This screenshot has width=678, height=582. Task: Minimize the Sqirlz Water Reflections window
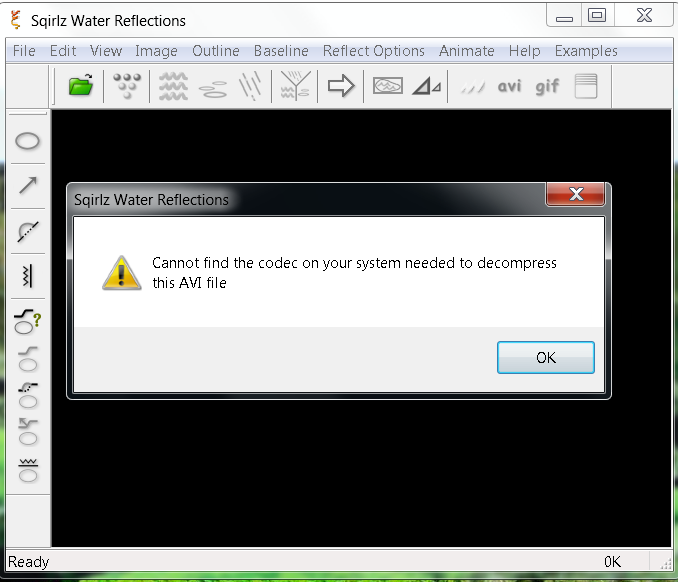coord(564,16)
